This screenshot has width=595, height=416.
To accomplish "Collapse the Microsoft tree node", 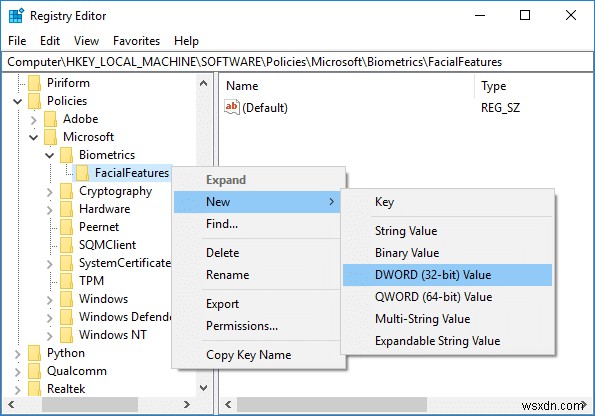I will tap(33, 138).
